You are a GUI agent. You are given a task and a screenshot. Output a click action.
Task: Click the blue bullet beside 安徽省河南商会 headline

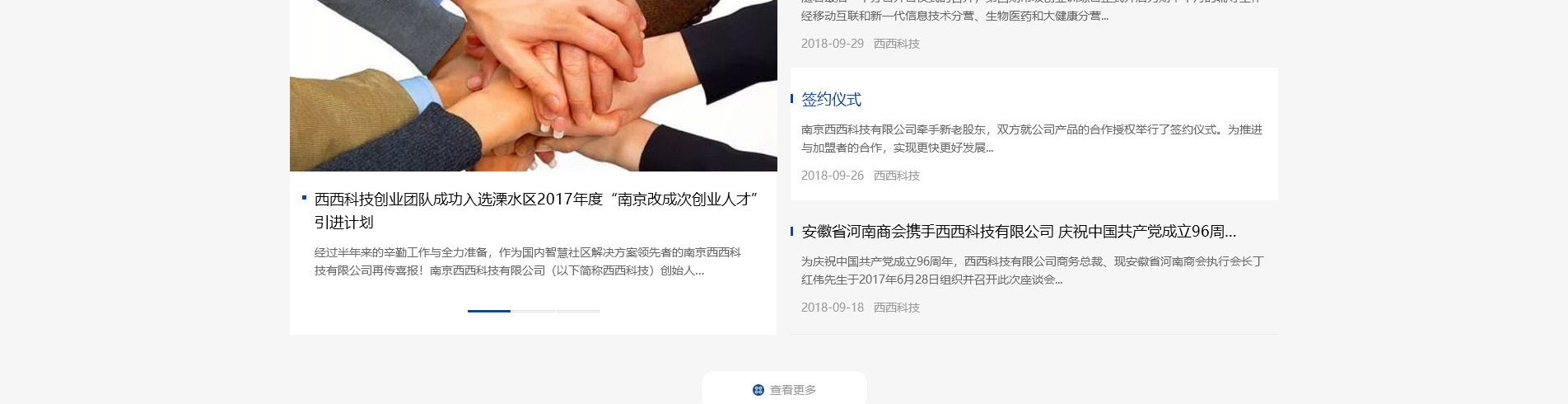click(792, 232)
